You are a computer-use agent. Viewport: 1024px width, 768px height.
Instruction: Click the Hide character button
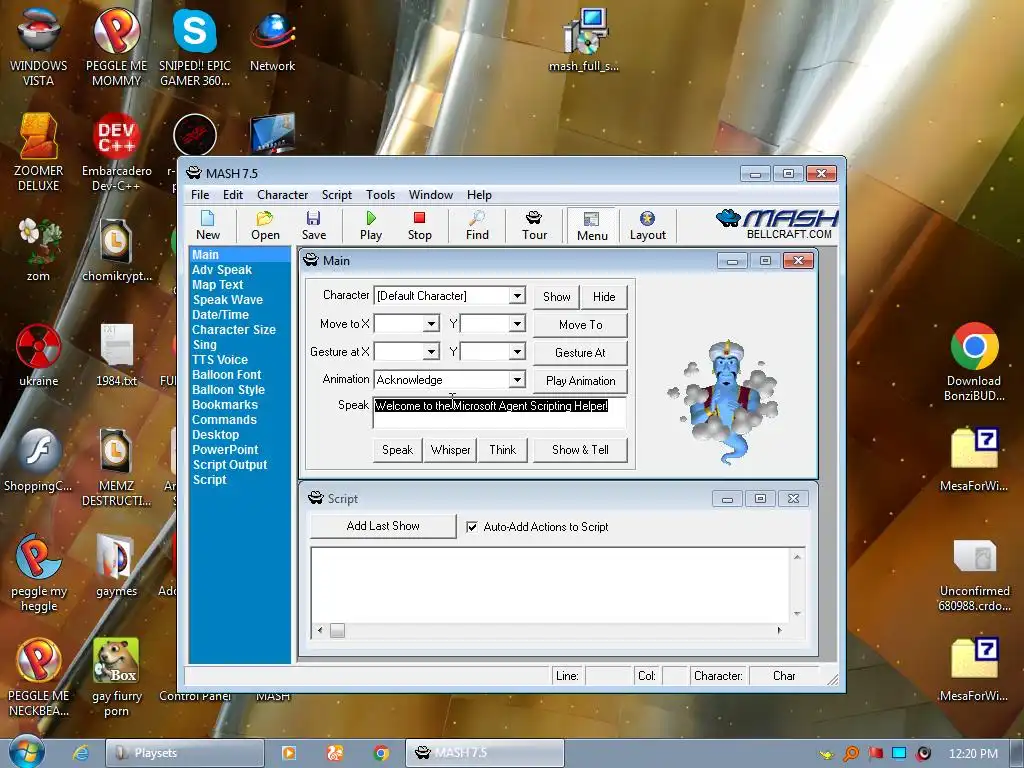pos(604,296)
